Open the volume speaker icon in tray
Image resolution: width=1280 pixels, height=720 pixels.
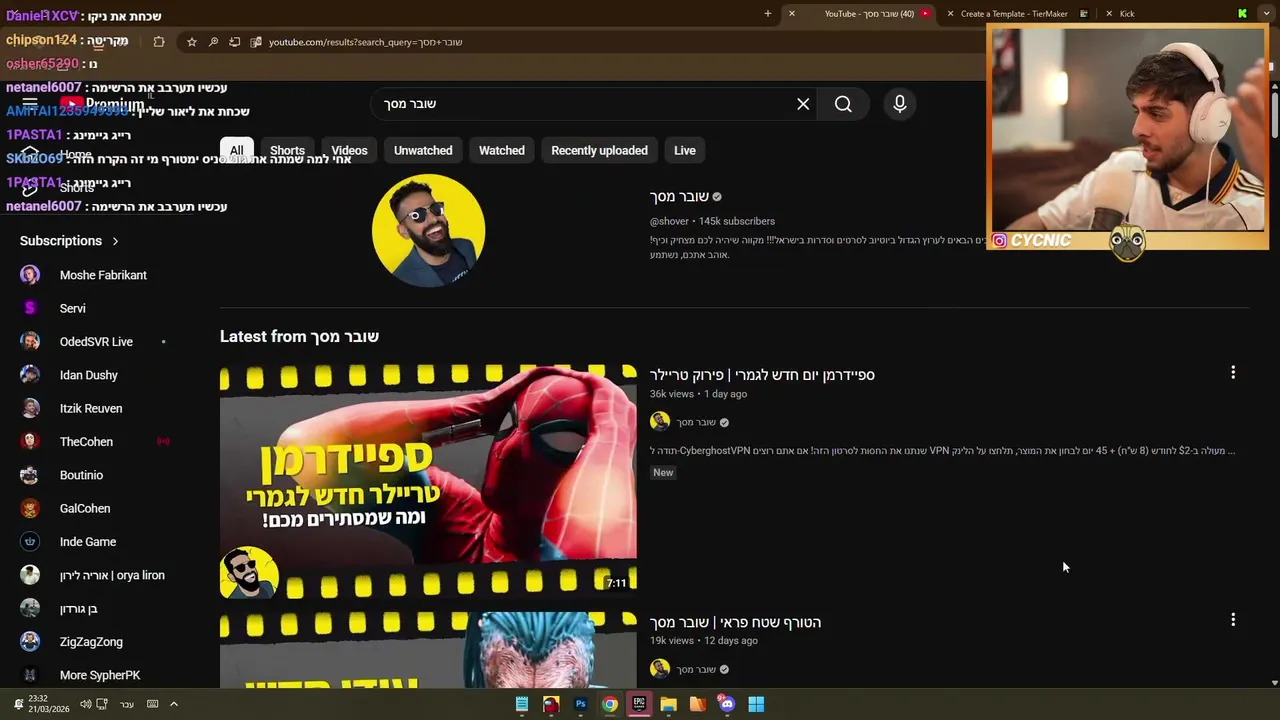point(86,704)
